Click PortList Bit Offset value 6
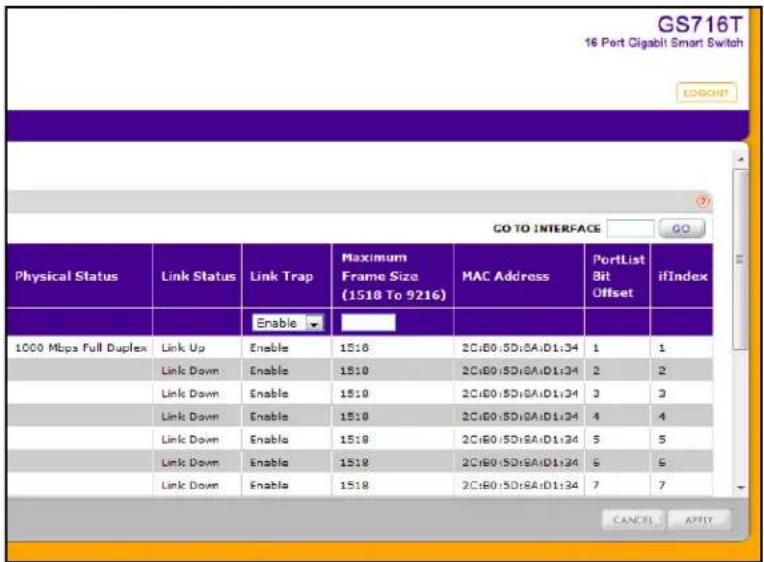The width and height of the screenshot is (764, 562). tap(596, 462)
